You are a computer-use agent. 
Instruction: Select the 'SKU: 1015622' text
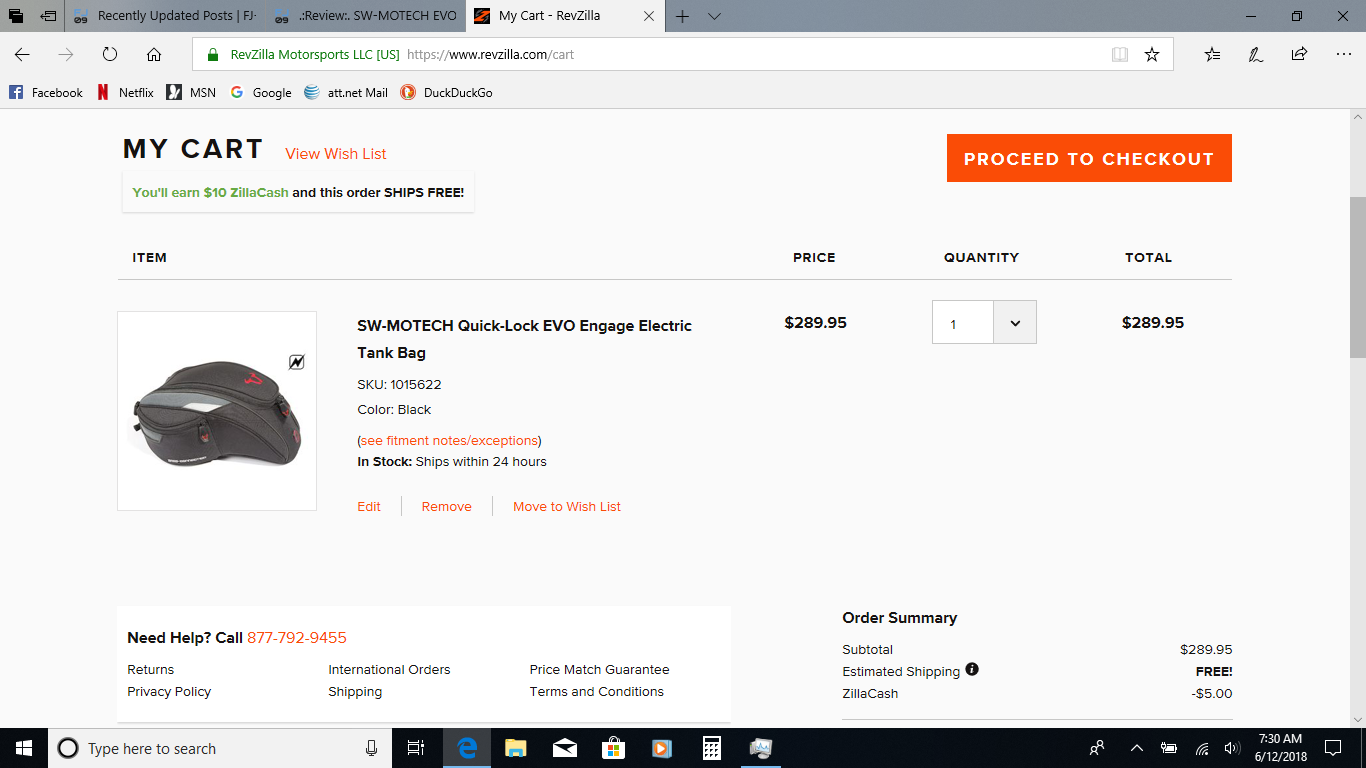tap(399, 384)
